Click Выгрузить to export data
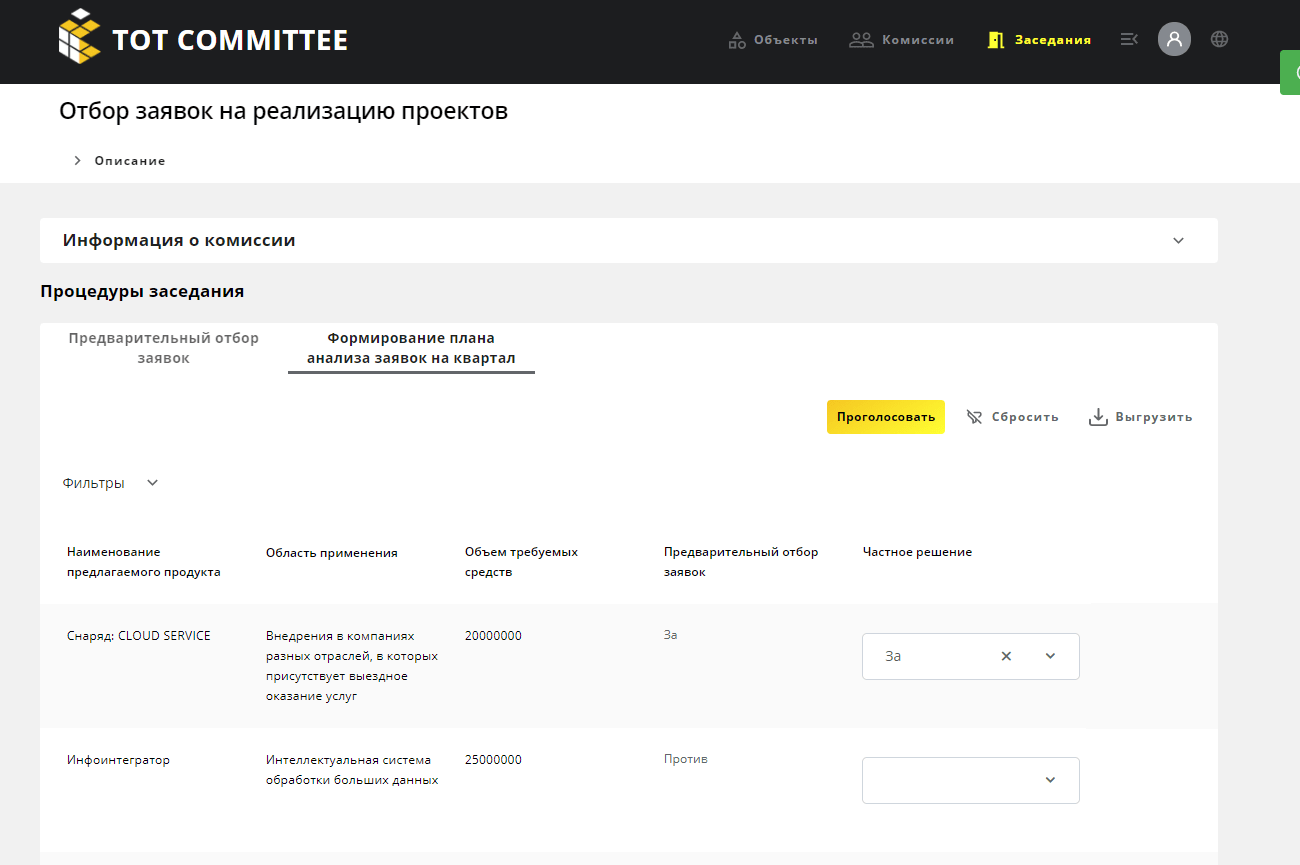The height and width of the screenshot is (865, 1300). [1140, 417]
